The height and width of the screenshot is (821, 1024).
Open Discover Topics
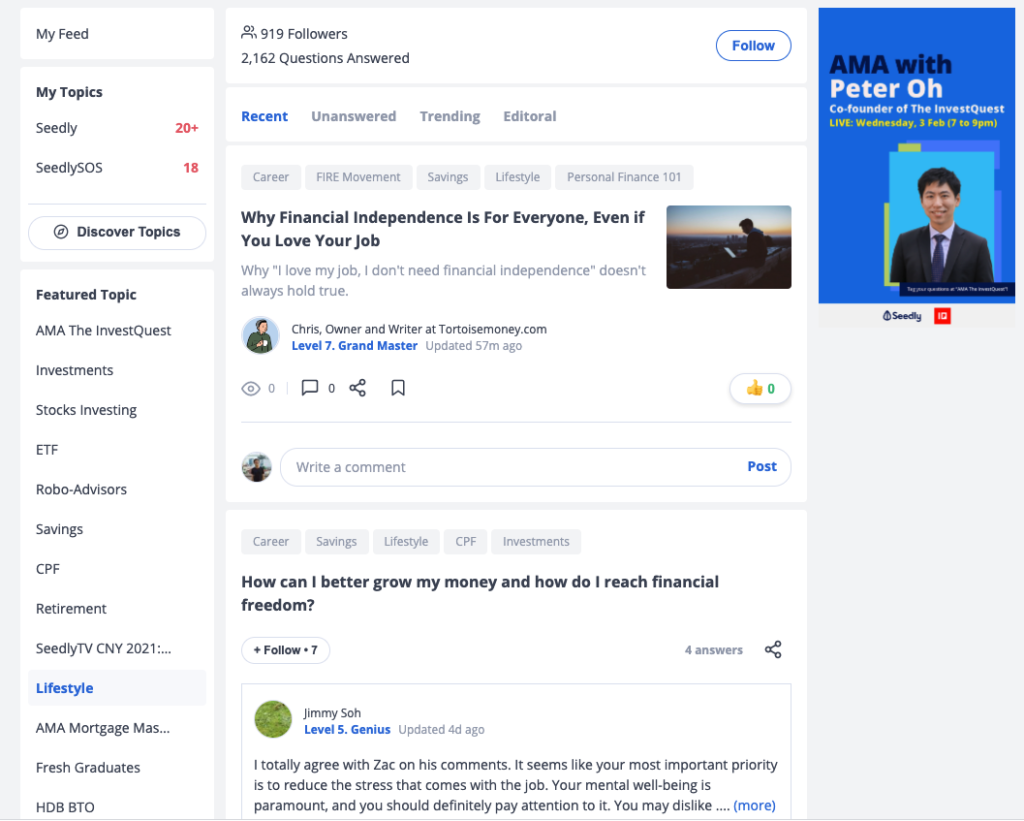(117, 233)
